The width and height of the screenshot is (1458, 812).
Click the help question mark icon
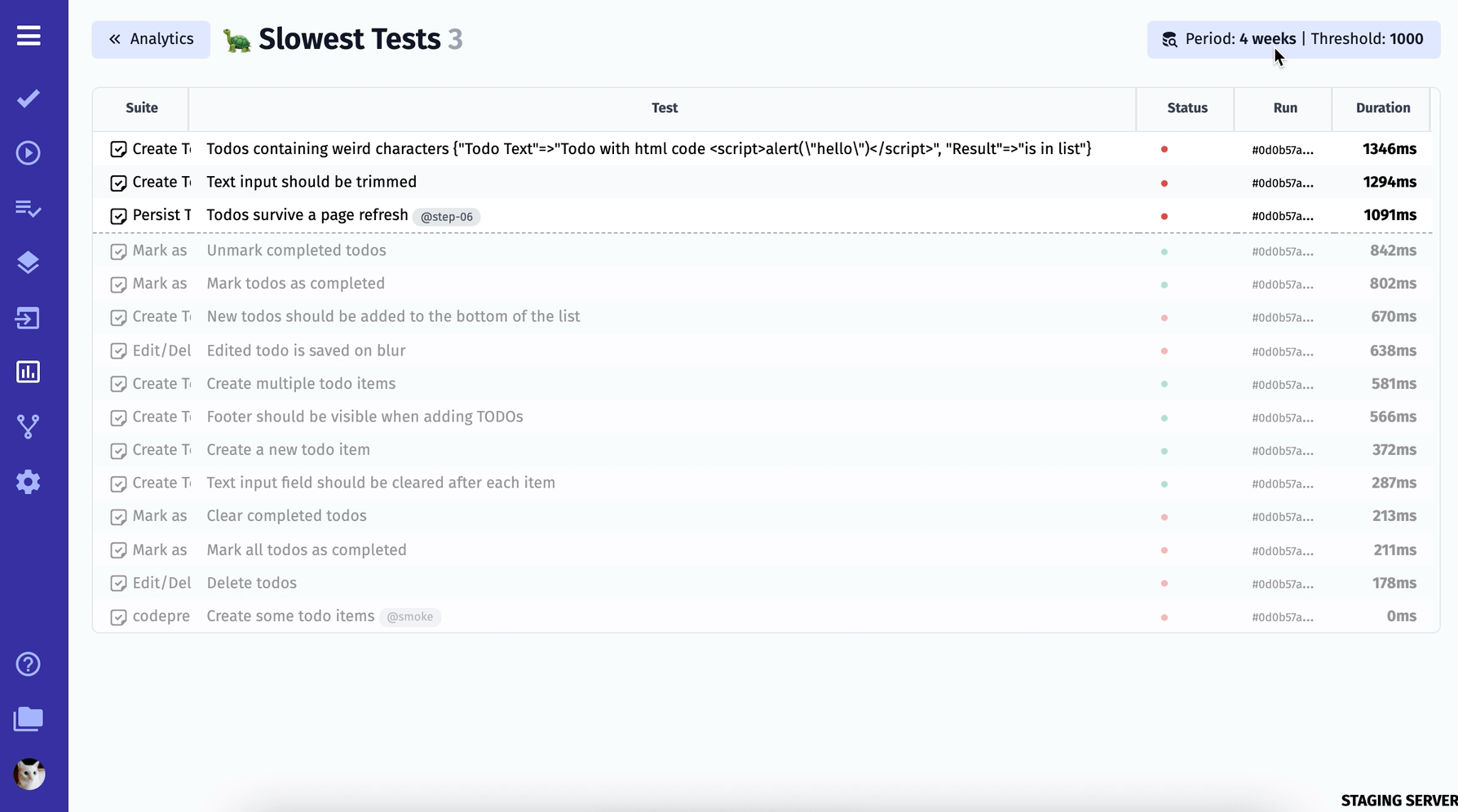pos(29,664)
